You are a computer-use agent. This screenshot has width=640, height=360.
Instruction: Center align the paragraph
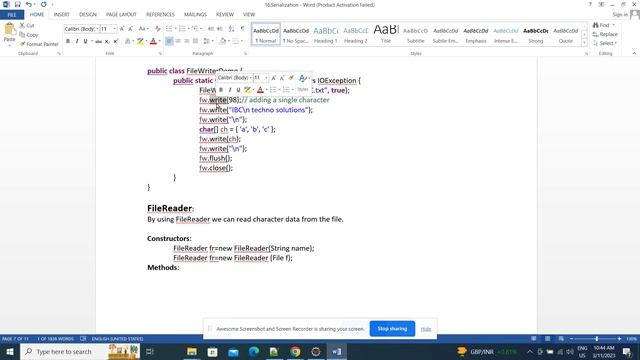click(x=178, y=41)
